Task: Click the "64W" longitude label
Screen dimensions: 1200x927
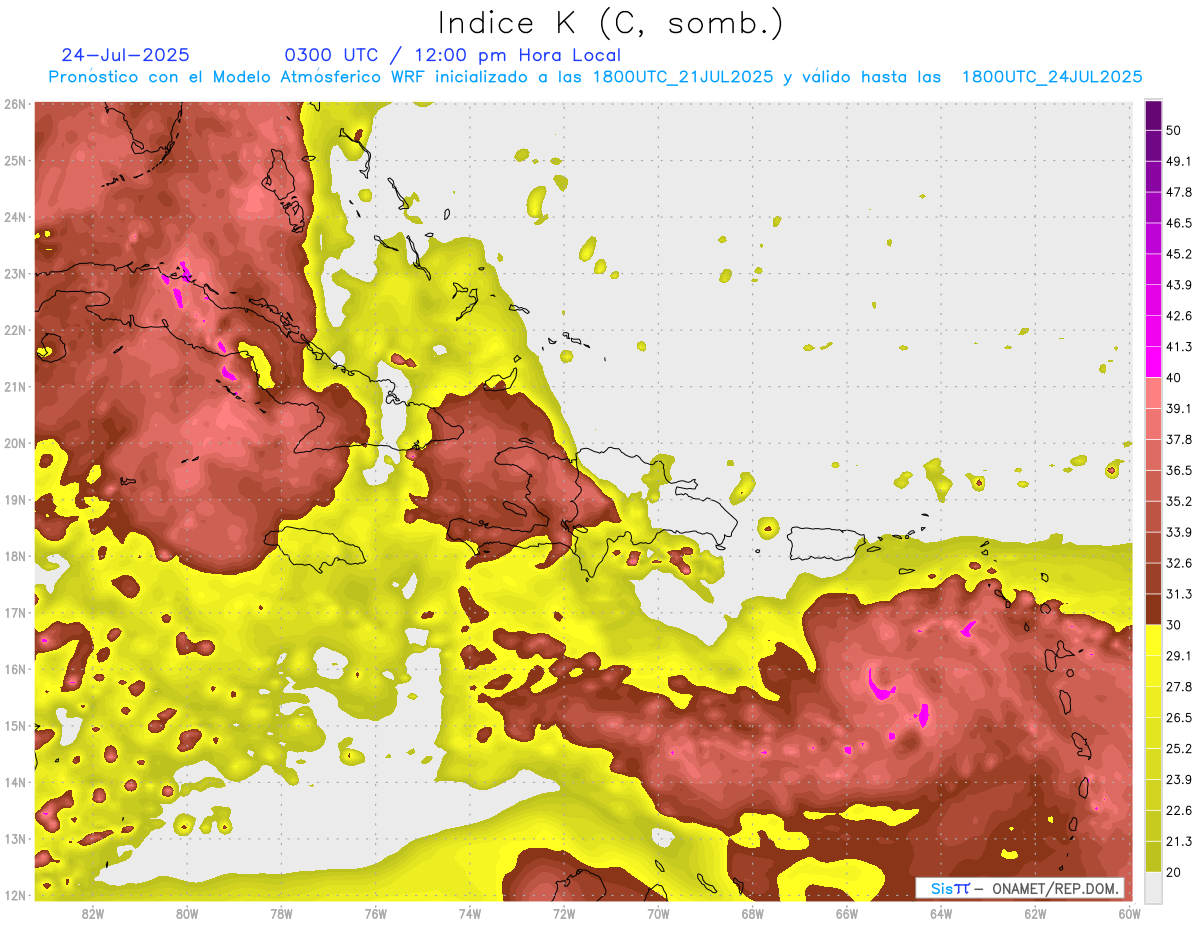Action: 941,914
